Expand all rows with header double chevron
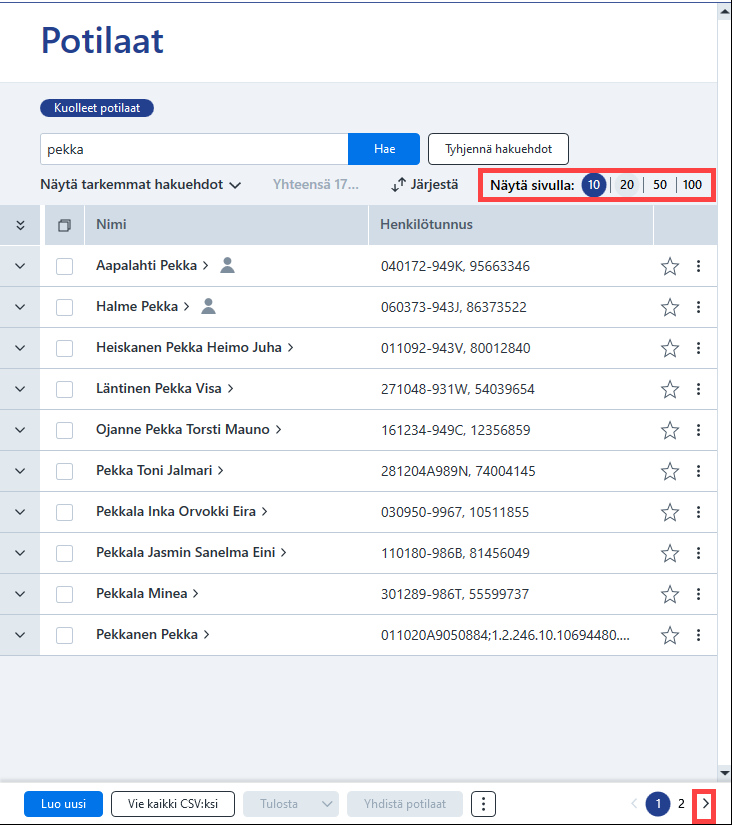The width and height of the screenshot is (732, 825). (x=20, y=225)
